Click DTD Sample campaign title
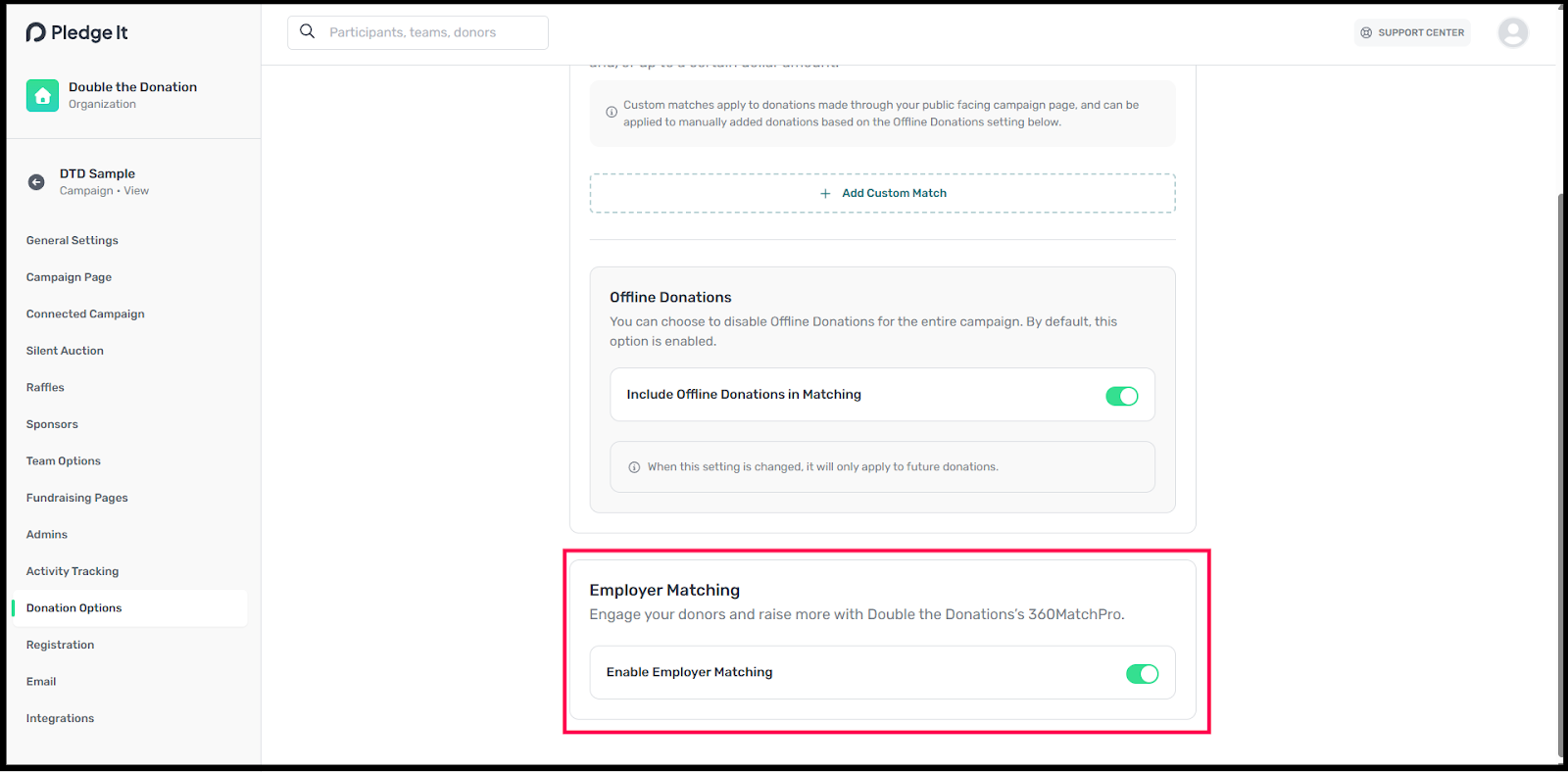Viewport: 1568px width, 772px height. (x=97, y=173)
